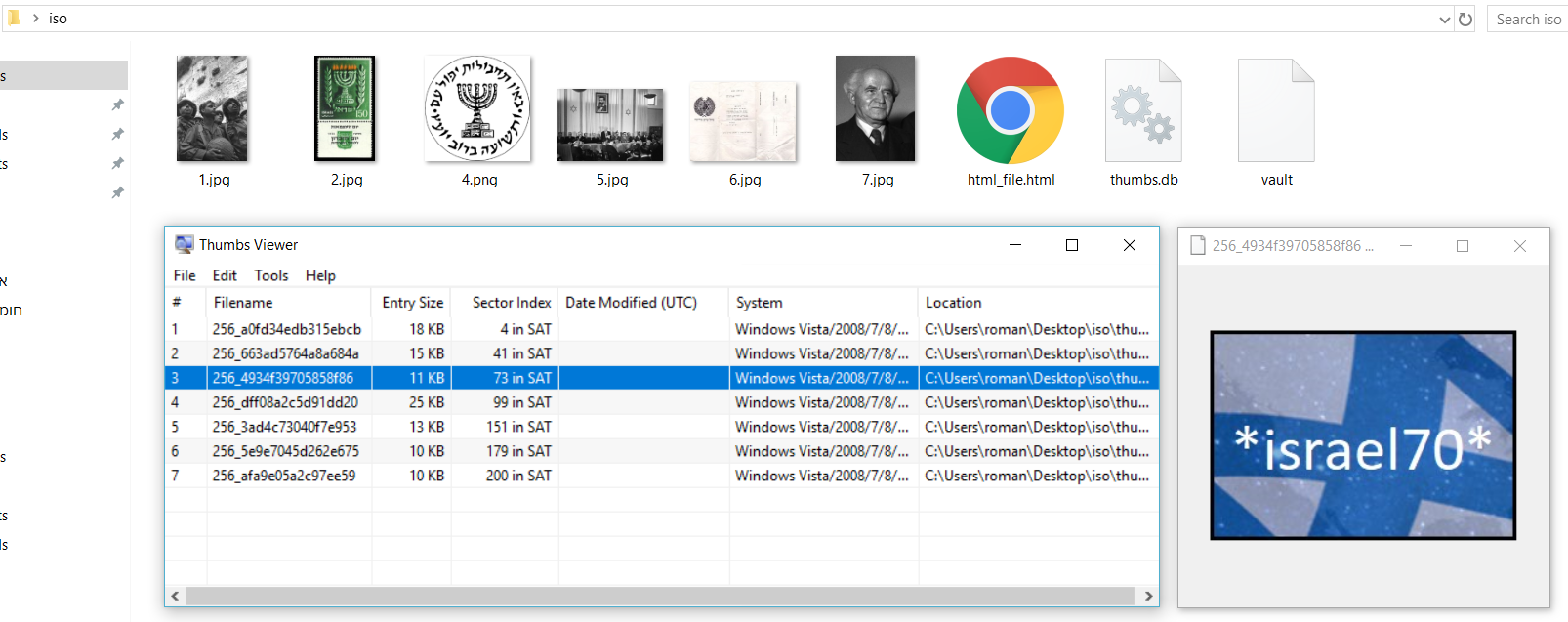Sort by the Location column header
1568x622 pixels.
click(x=1038, y=303)
